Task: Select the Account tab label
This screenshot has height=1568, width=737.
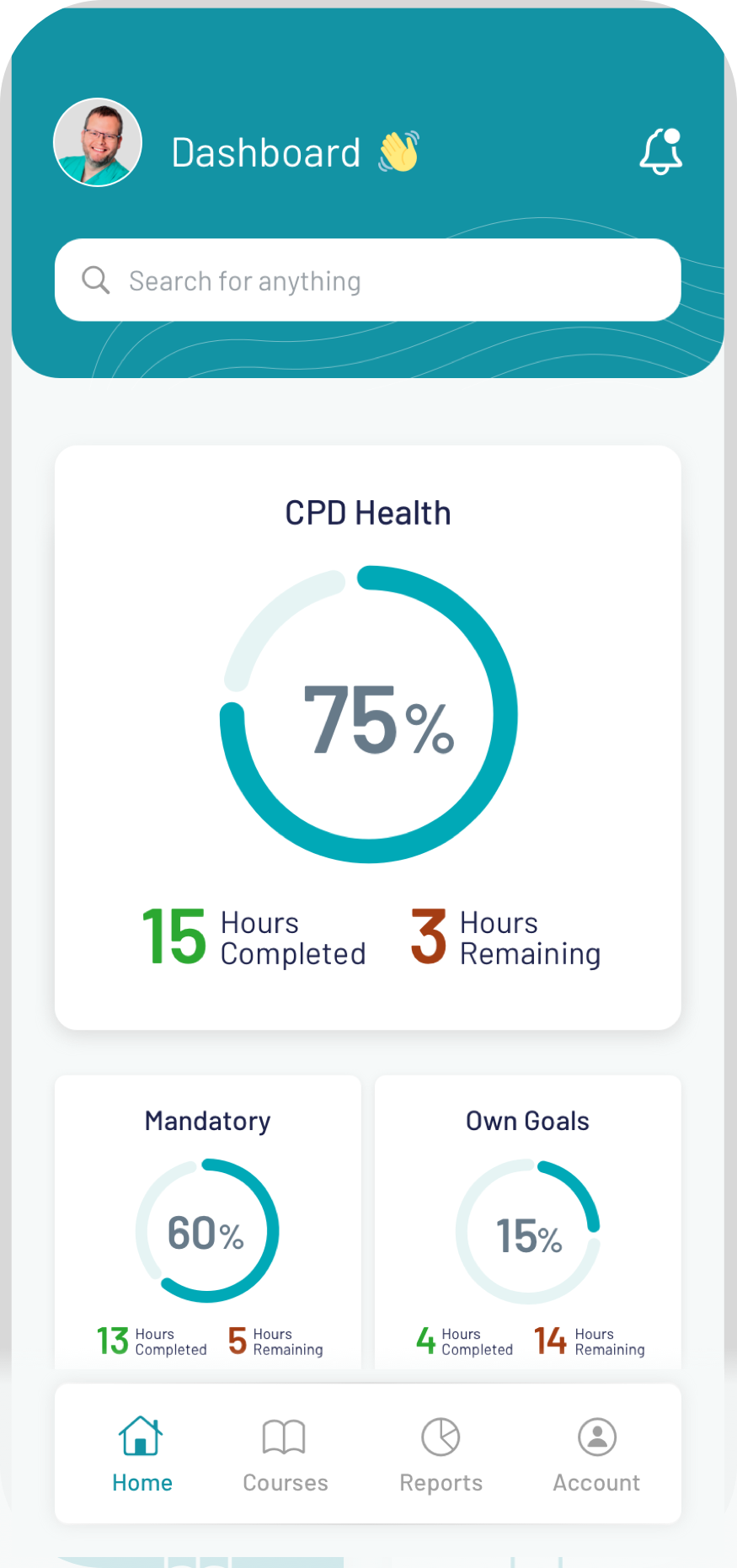Action: 596,1483
